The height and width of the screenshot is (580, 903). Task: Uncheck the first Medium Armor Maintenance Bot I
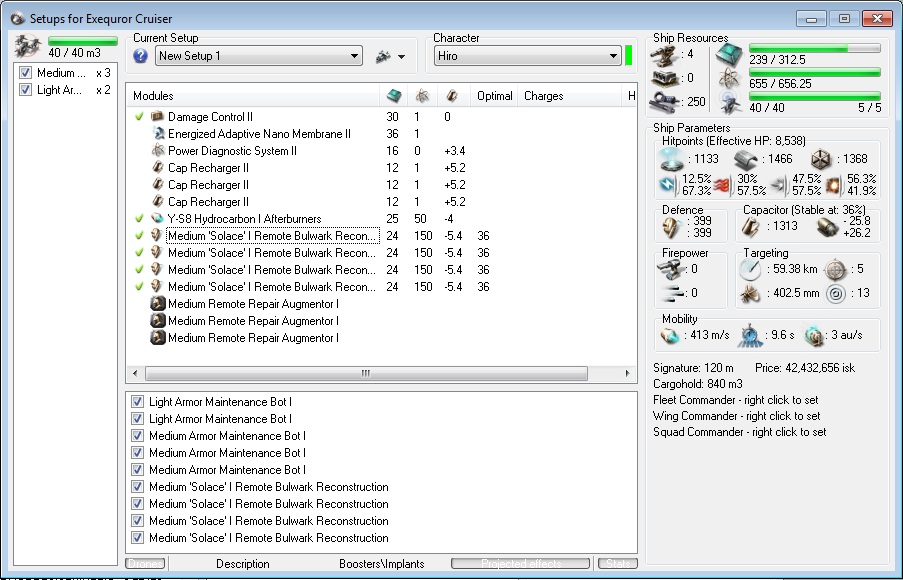137,435
